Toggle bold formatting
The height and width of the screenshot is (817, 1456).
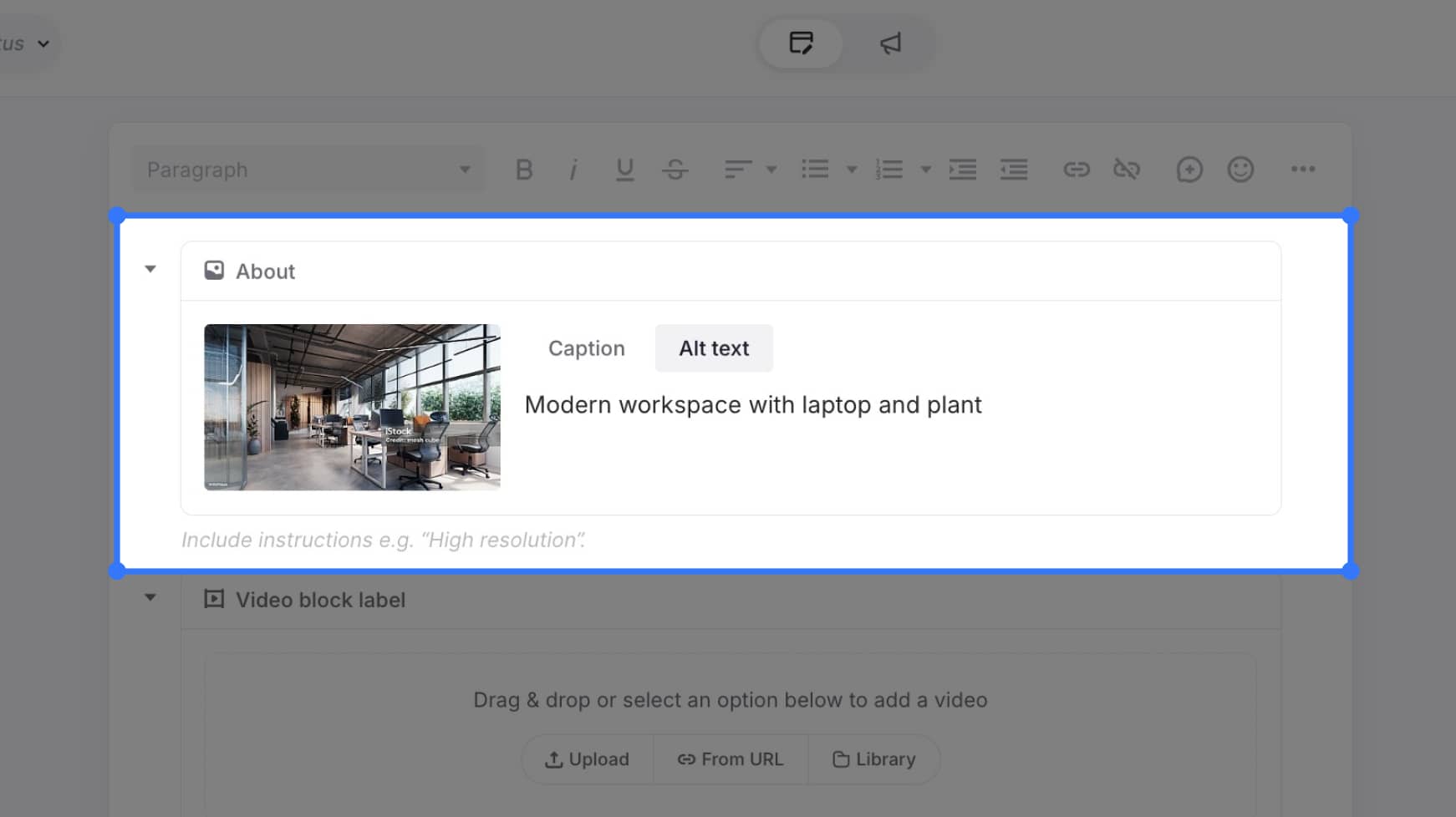[x=524, y=170]
